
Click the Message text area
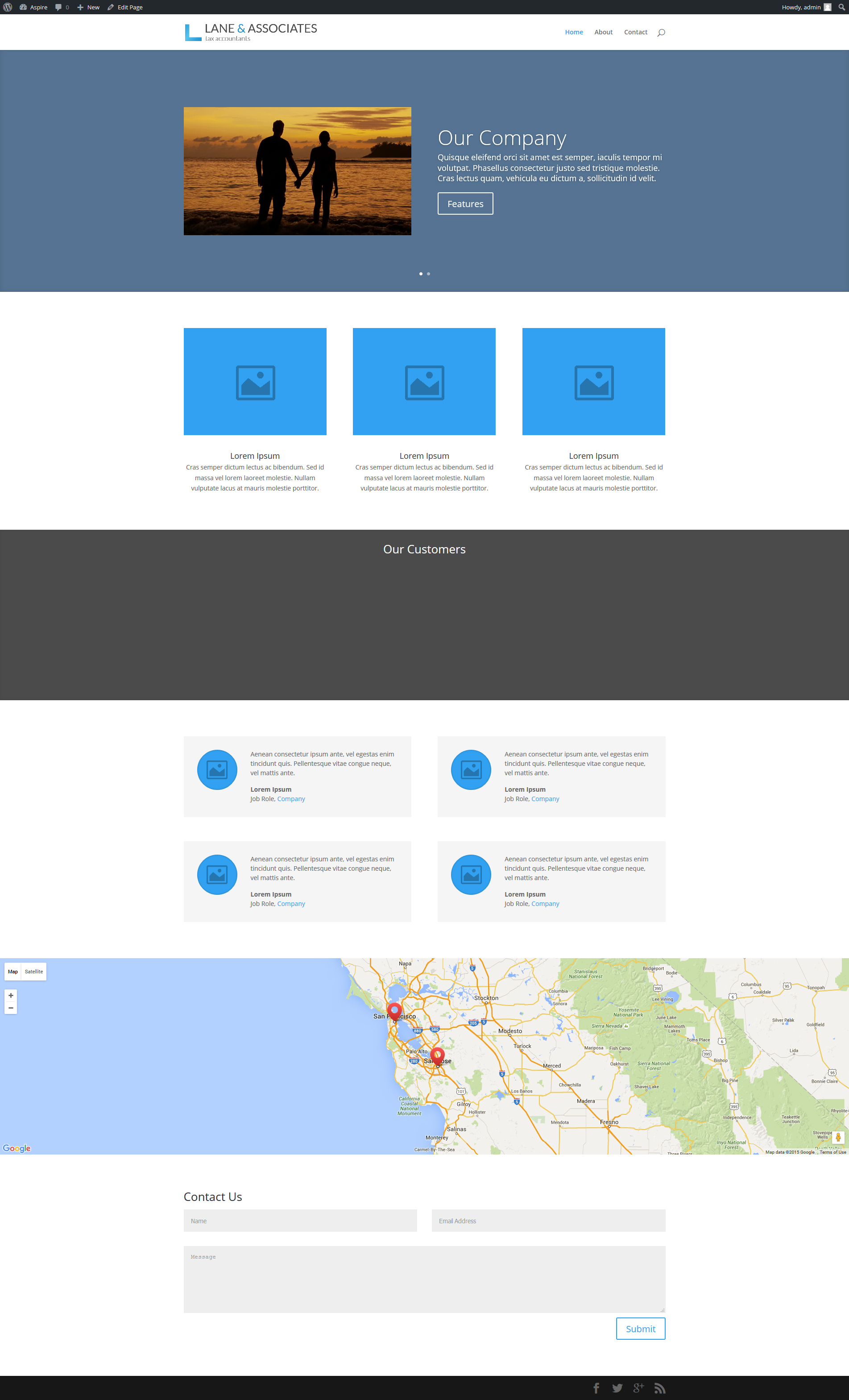(x=424, y=1280)
